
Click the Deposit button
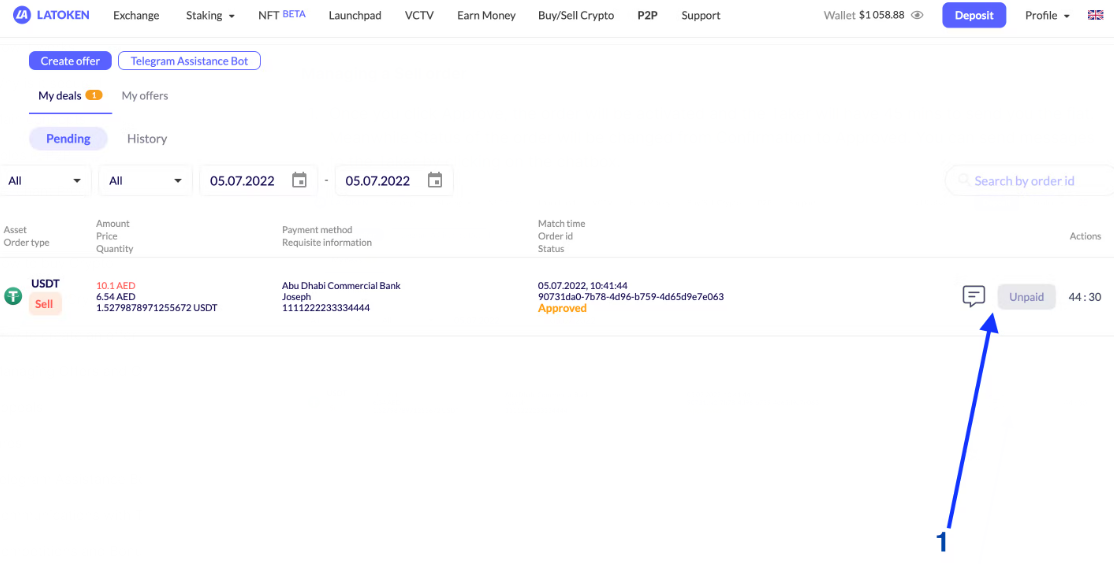pos(973,15)
